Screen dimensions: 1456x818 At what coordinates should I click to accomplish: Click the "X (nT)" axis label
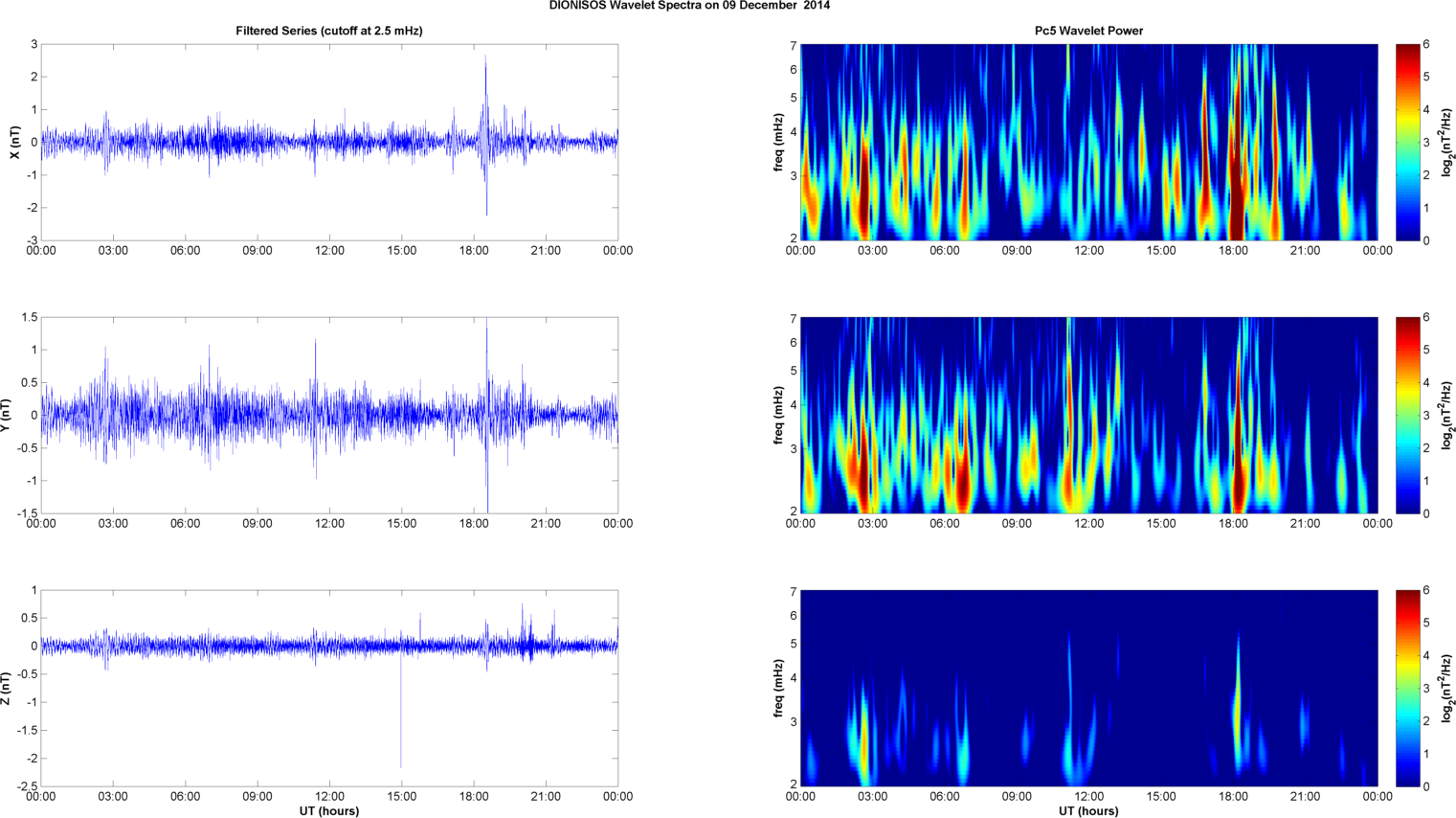coord(14,143)
